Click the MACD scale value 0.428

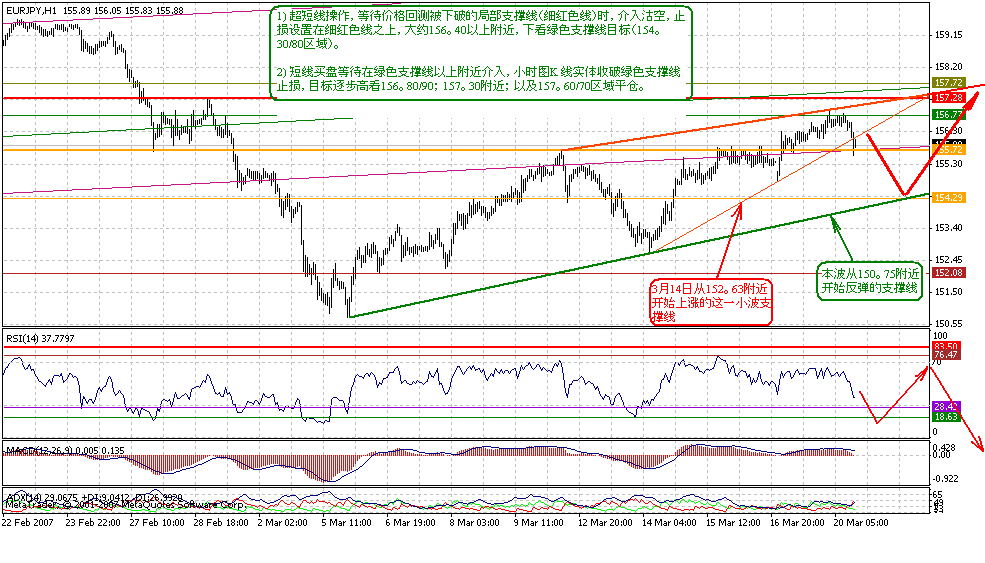click(945, 447)
